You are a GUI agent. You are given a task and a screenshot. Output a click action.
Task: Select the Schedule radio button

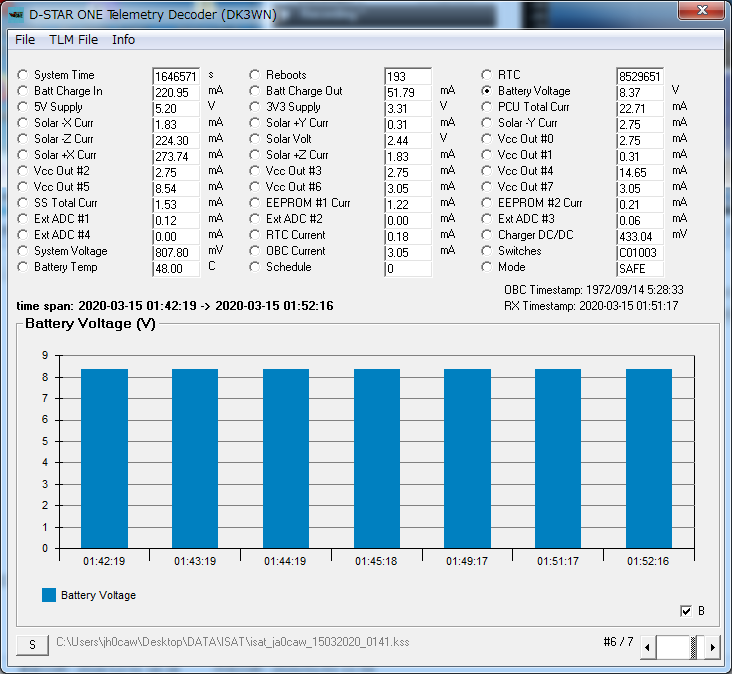point(254,267)
